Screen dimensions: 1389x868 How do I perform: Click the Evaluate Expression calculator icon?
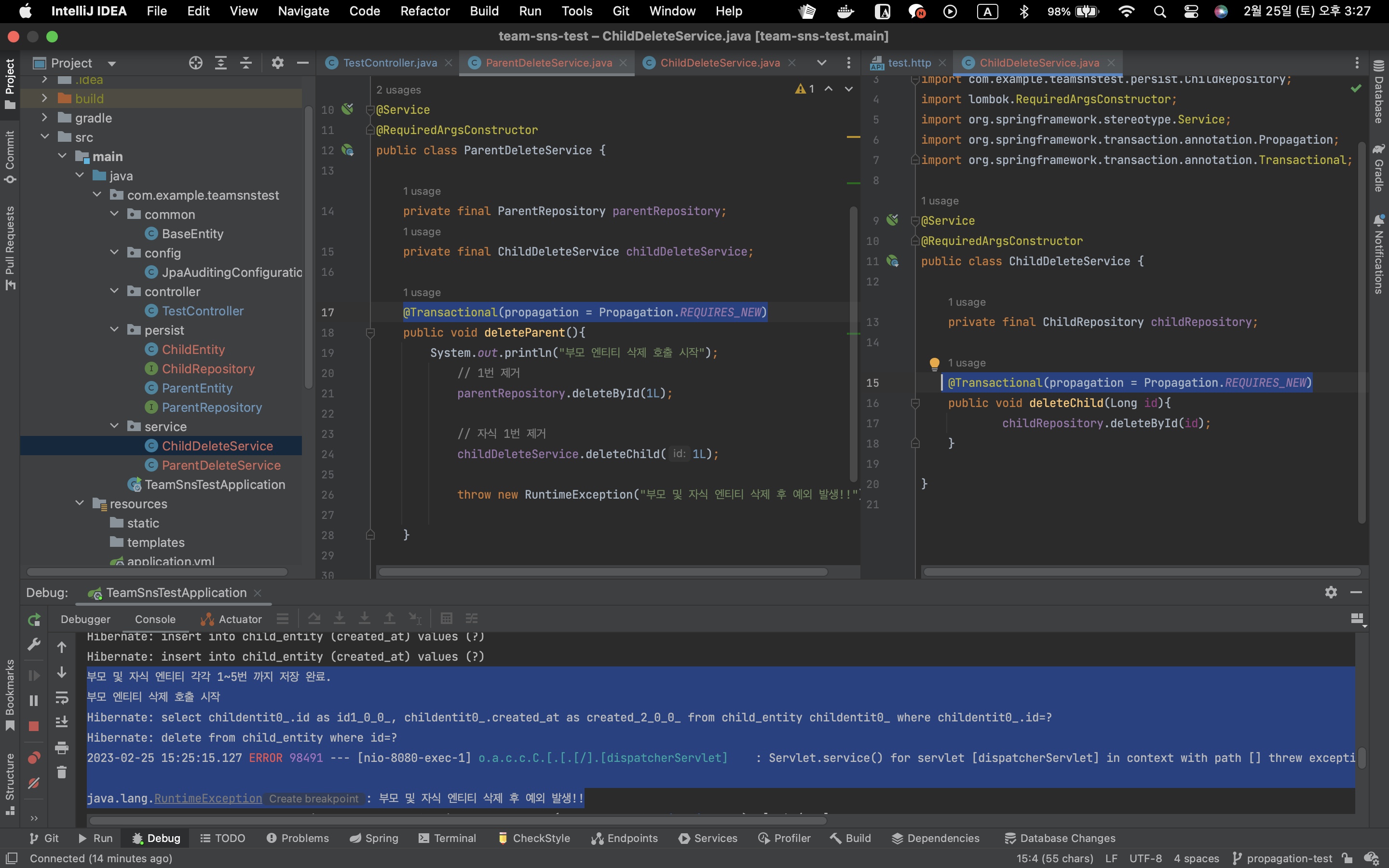coord(447,618)
